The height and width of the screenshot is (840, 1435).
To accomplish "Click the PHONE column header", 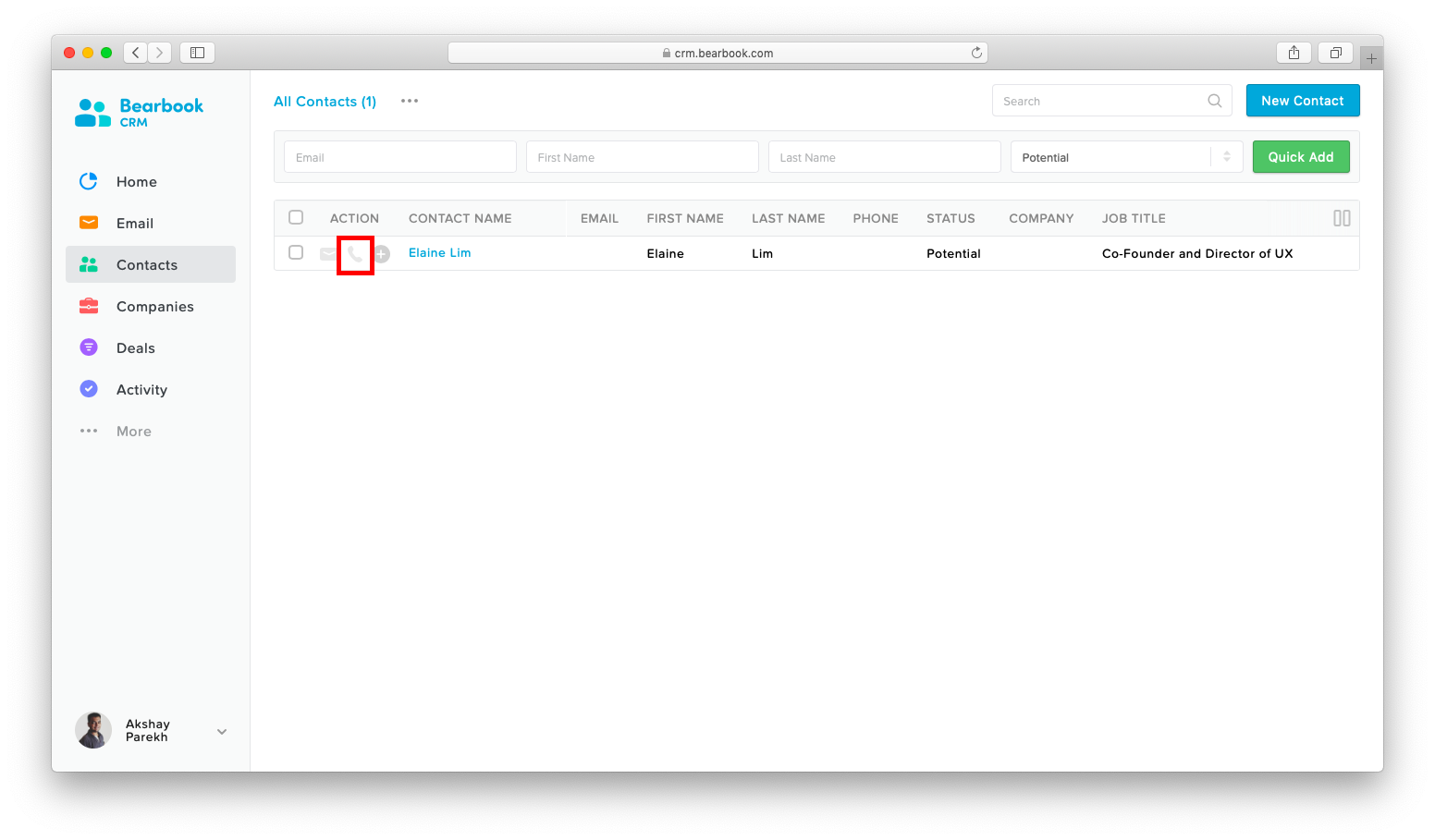I will [876, 218].
